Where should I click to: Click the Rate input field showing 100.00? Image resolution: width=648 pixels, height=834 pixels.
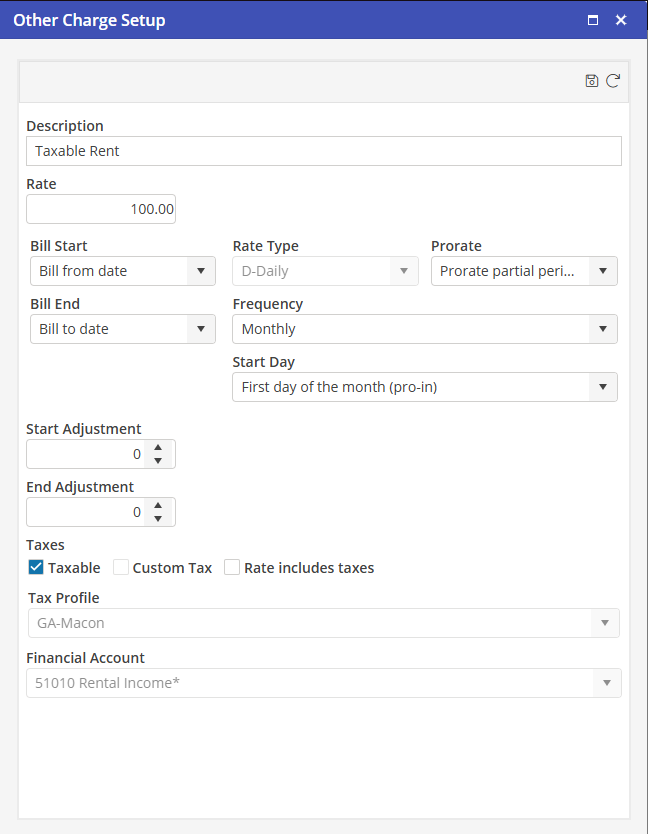tap(101, 209)
